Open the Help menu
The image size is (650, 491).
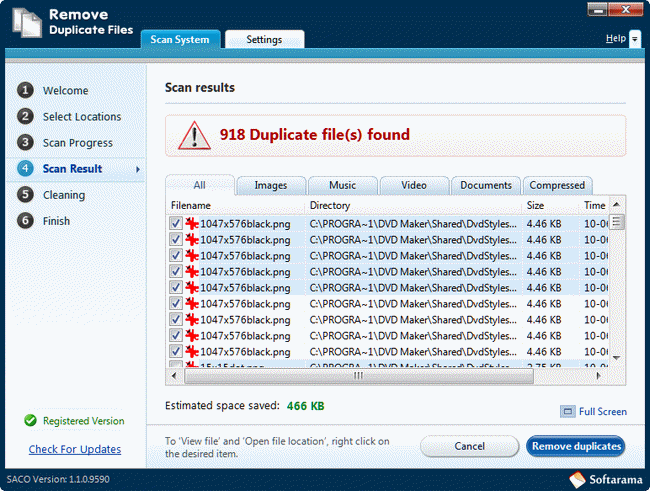click(616, 39)
